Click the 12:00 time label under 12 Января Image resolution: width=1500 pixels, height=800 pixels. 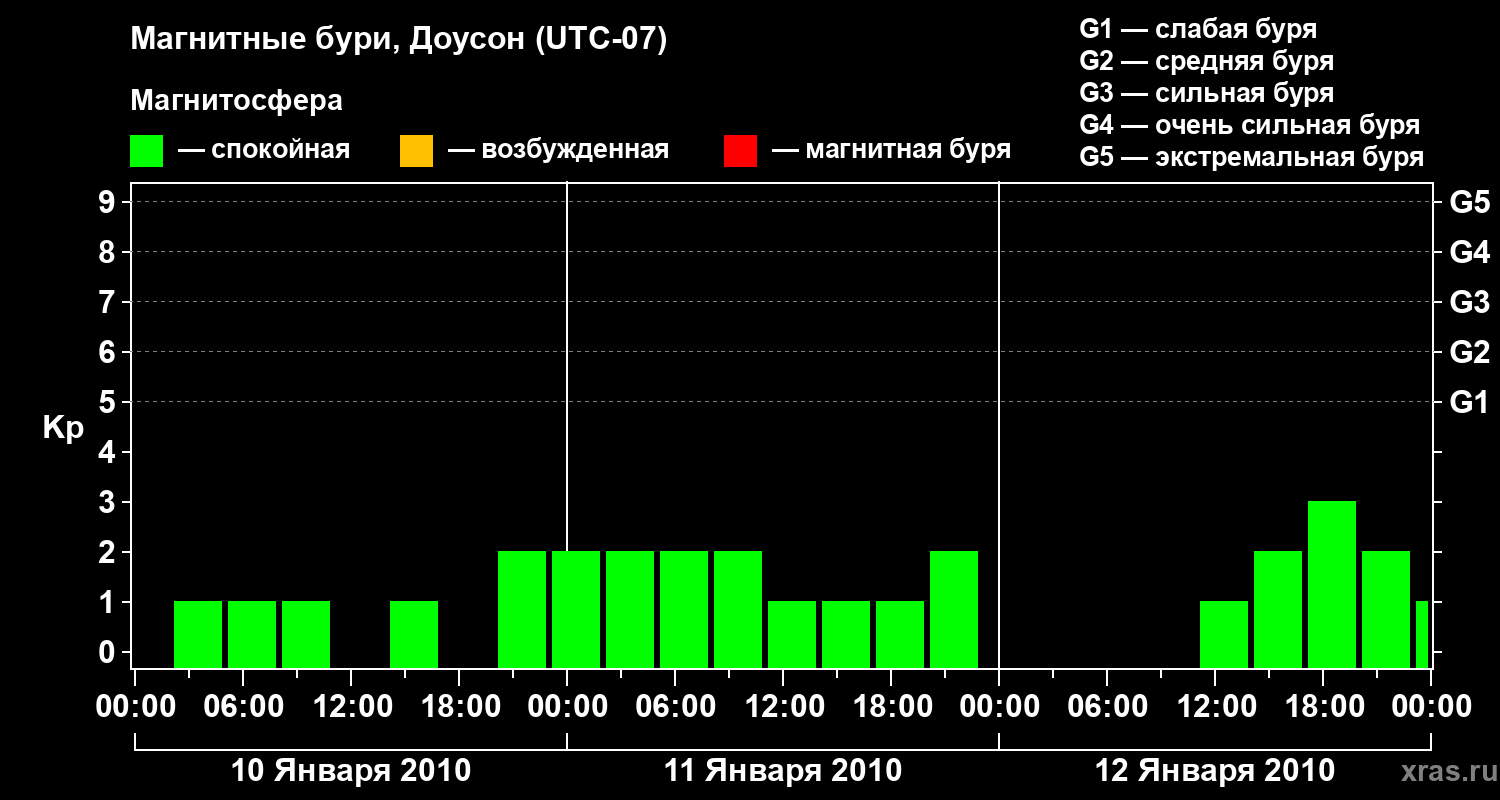pos(1215,707)
